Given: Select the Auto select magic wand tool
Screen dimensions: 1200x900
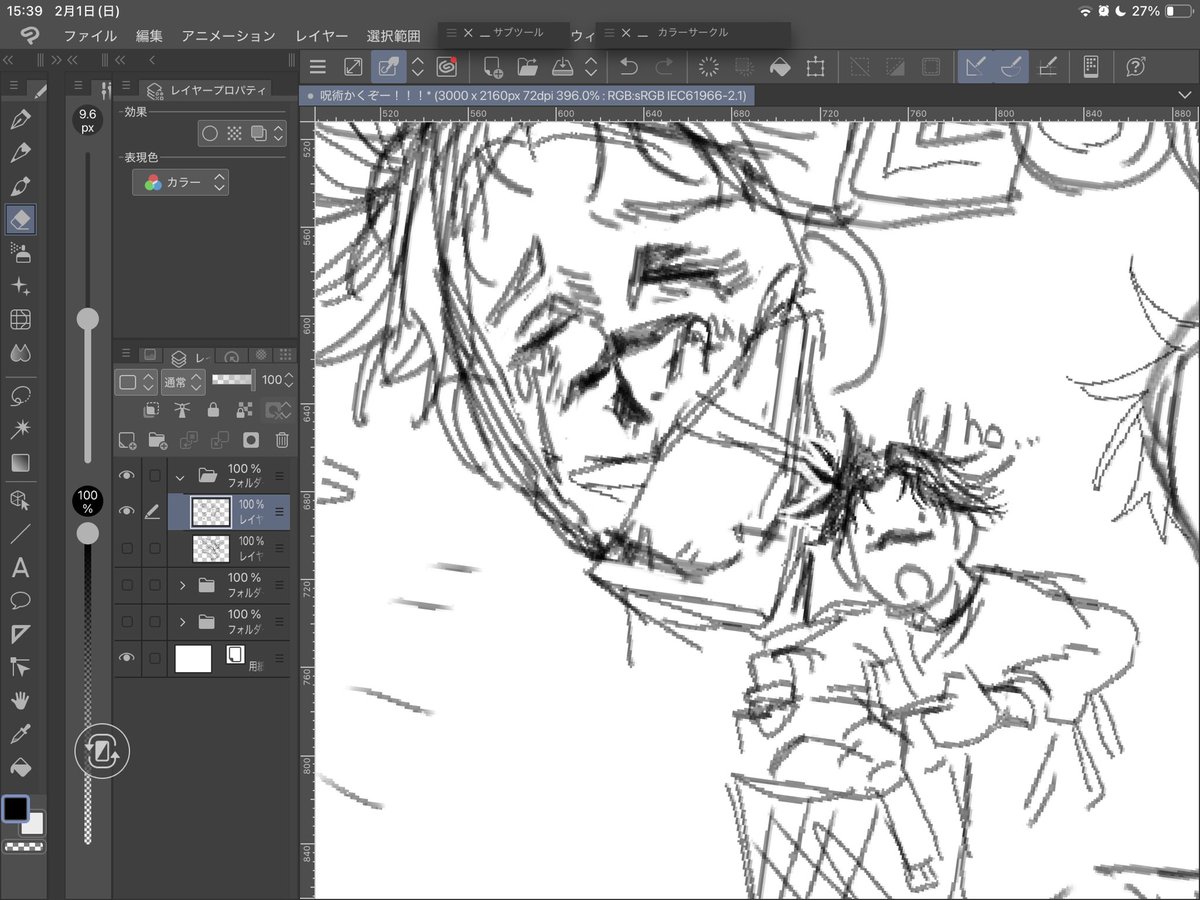Looking at the screenshot, I should [20, 430].
